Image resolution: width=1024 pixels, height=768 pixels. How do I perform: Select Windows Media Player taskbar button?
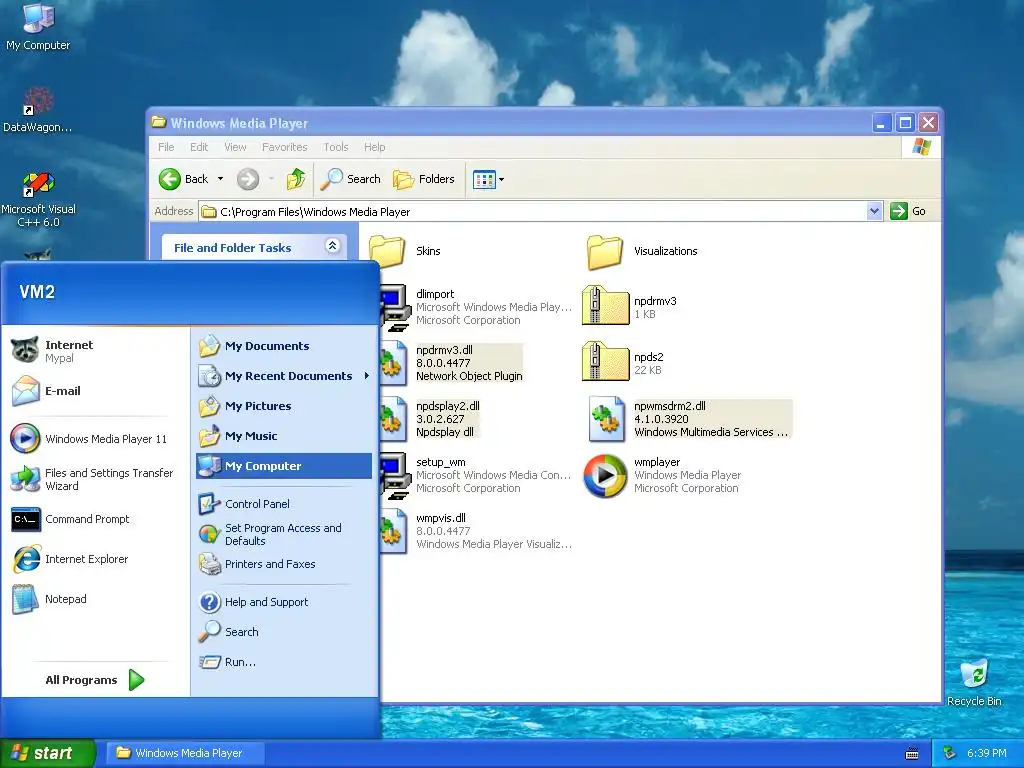click(185, 753)
